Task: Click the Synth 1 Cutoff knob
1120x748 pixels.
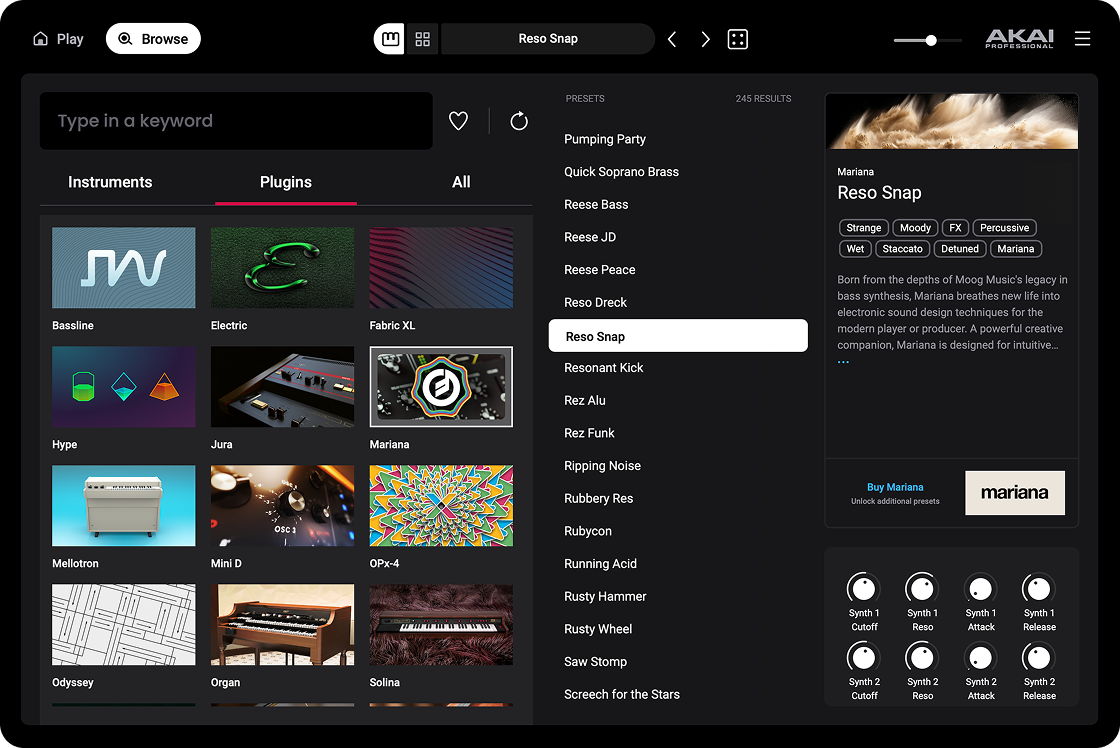Action: [864, 589]
